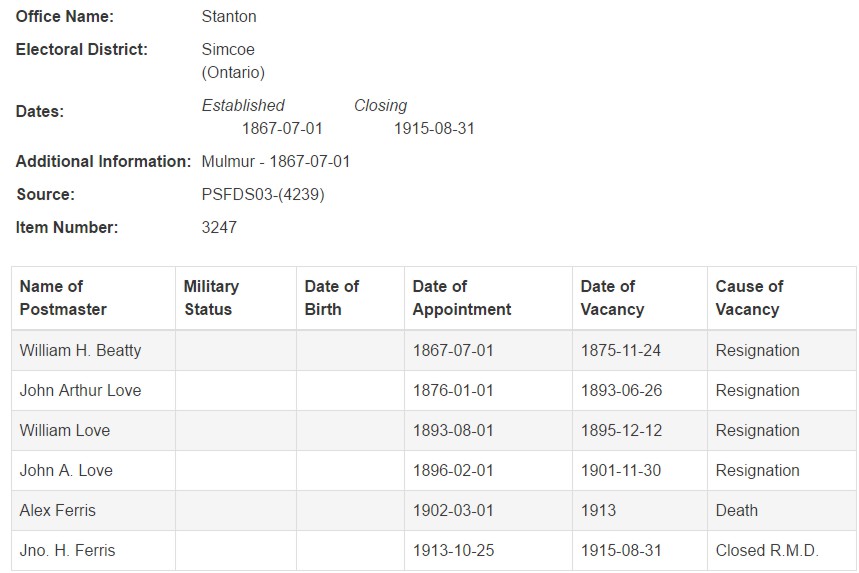This screenshot has width=859, height=573.
Task: Click the Date of Appointment column header
Action: (x=461, y=298)
